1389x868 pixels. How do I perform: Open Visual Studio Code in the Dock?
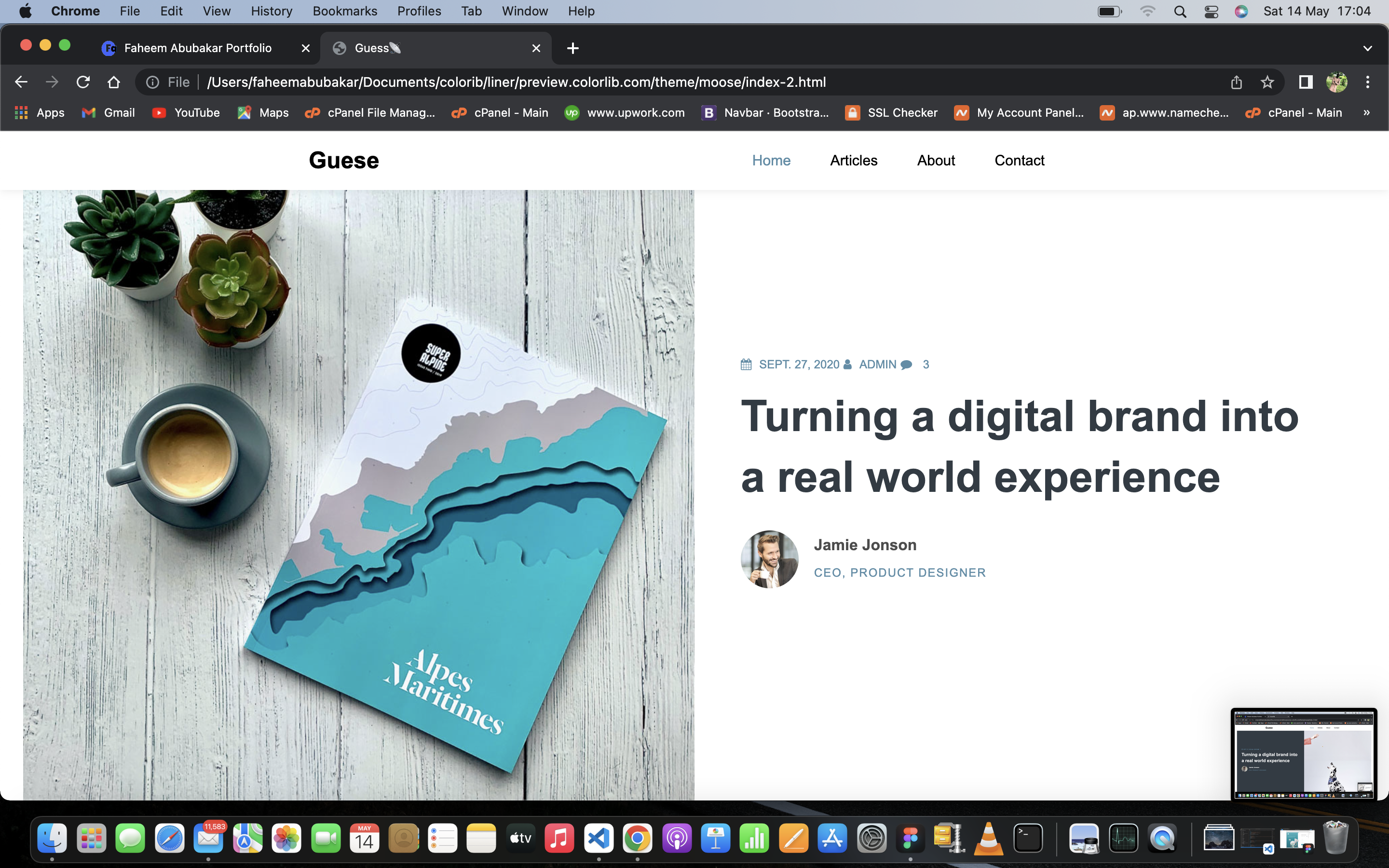click(599, 838)
